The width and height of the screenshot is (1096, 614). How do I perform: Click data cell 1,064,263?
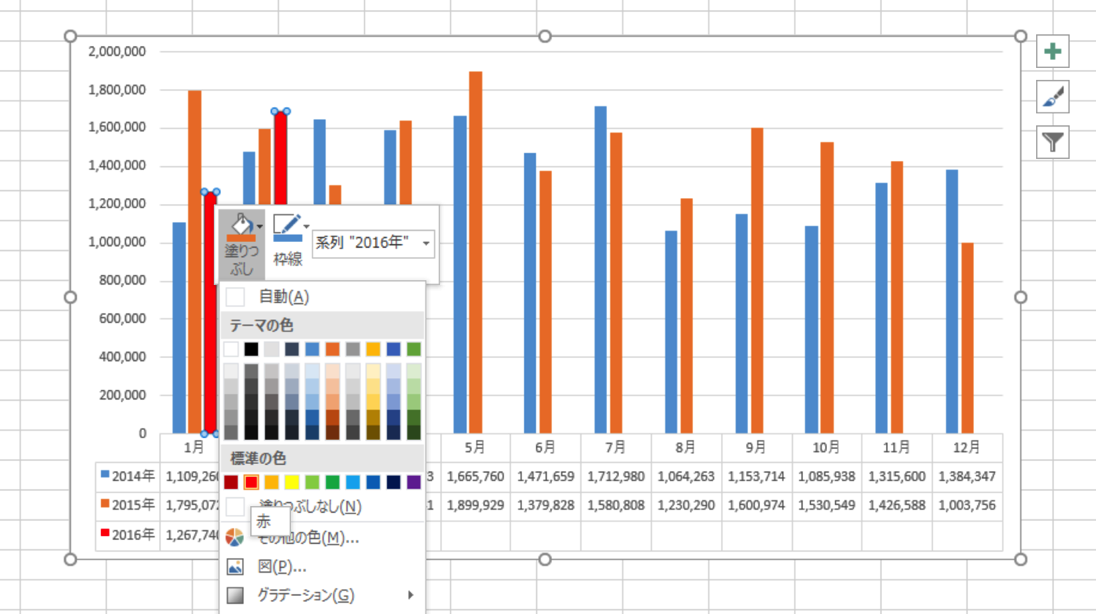pyautogui.click(x=686, y=476)
